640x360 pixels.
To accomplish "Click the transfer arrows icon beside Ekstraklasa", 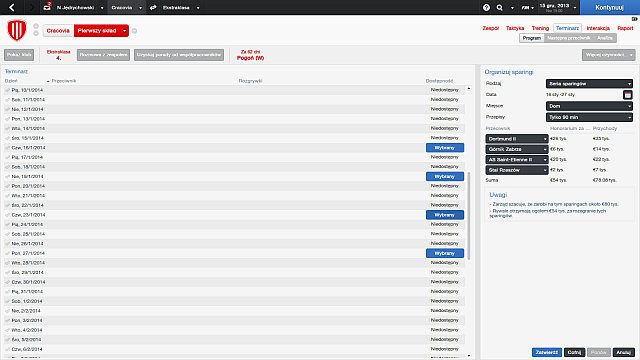I will 153,7.
